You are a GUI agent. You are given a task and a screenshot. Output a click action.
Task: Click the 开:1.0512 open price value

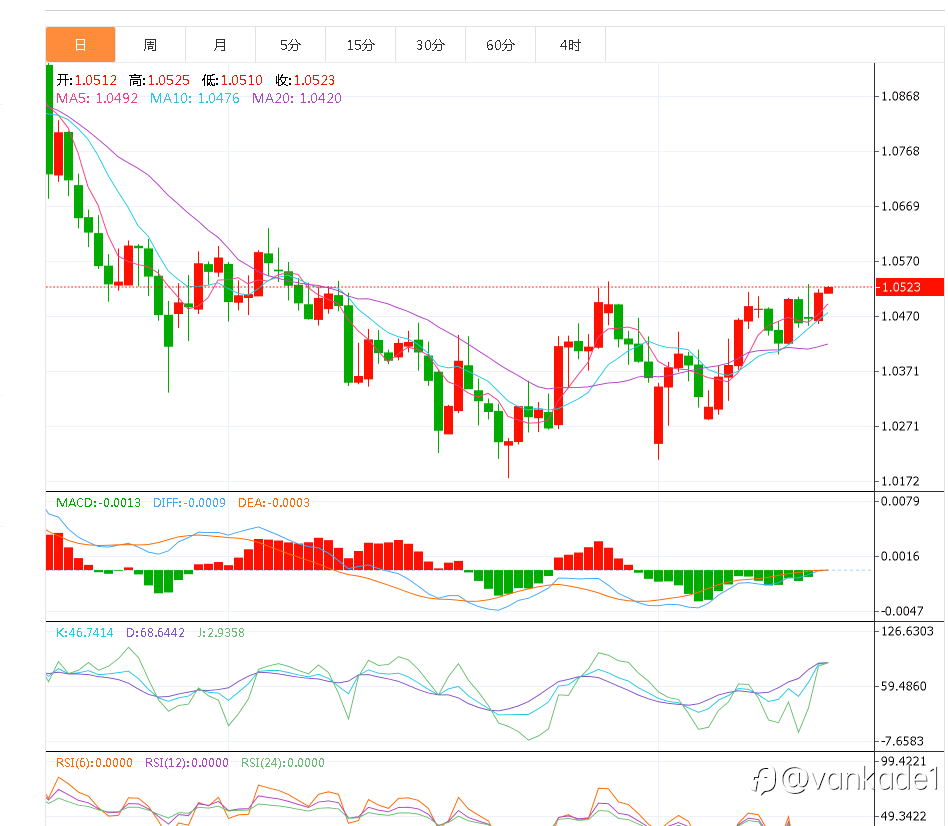tap(86, 80)
